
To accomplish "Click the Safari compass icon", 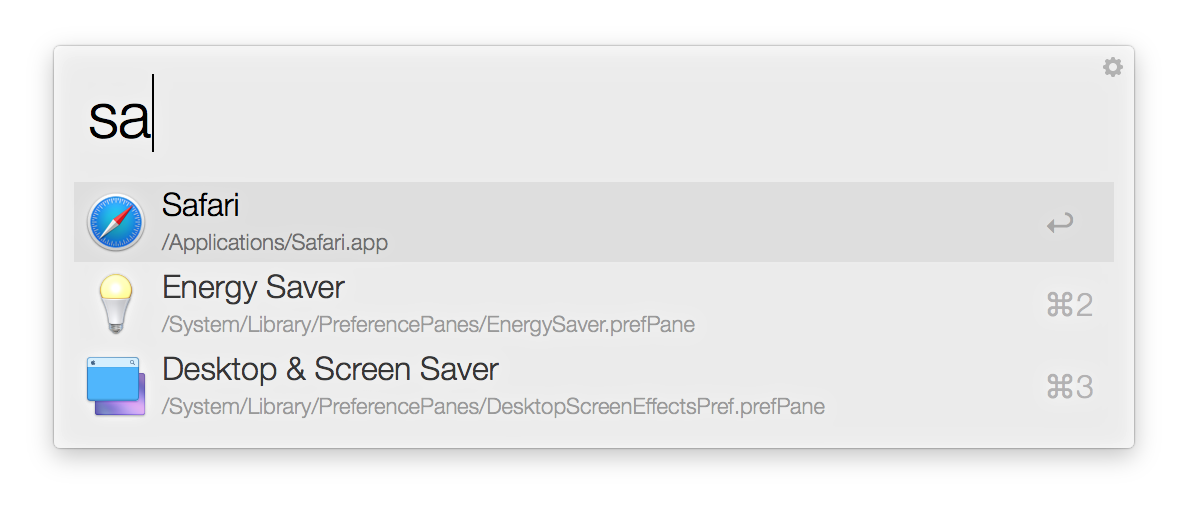I will pos(116,222).
